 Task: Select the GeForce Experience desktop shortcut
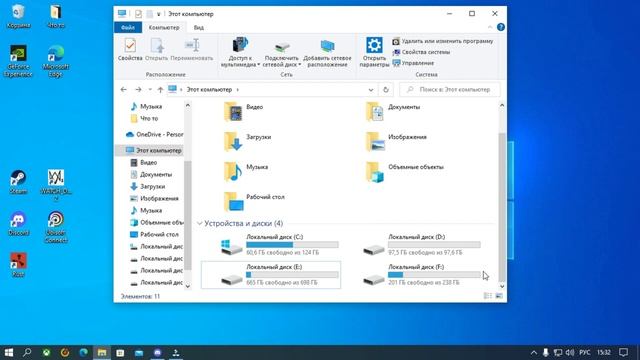coord(18,61)
